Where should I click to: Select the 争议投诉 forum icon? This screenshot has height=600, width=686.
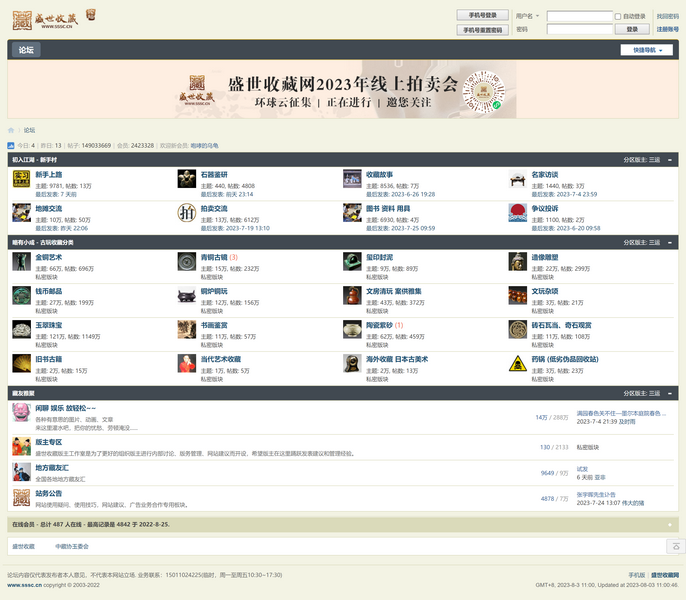517,212
